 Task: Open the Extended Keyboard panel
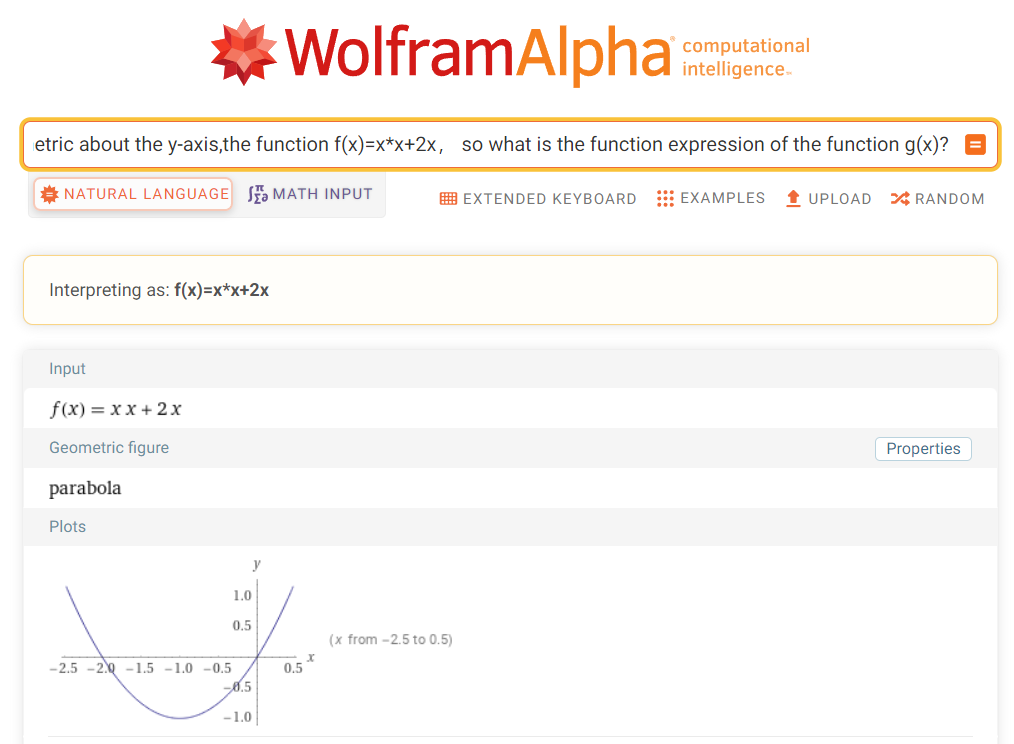(x=538, y=199)
